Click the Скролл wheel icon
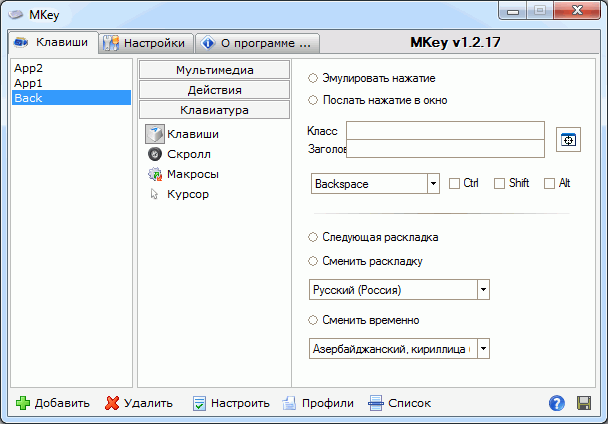Image resolution: width=608 pixels, height=424 pixels. coord(155,154)
